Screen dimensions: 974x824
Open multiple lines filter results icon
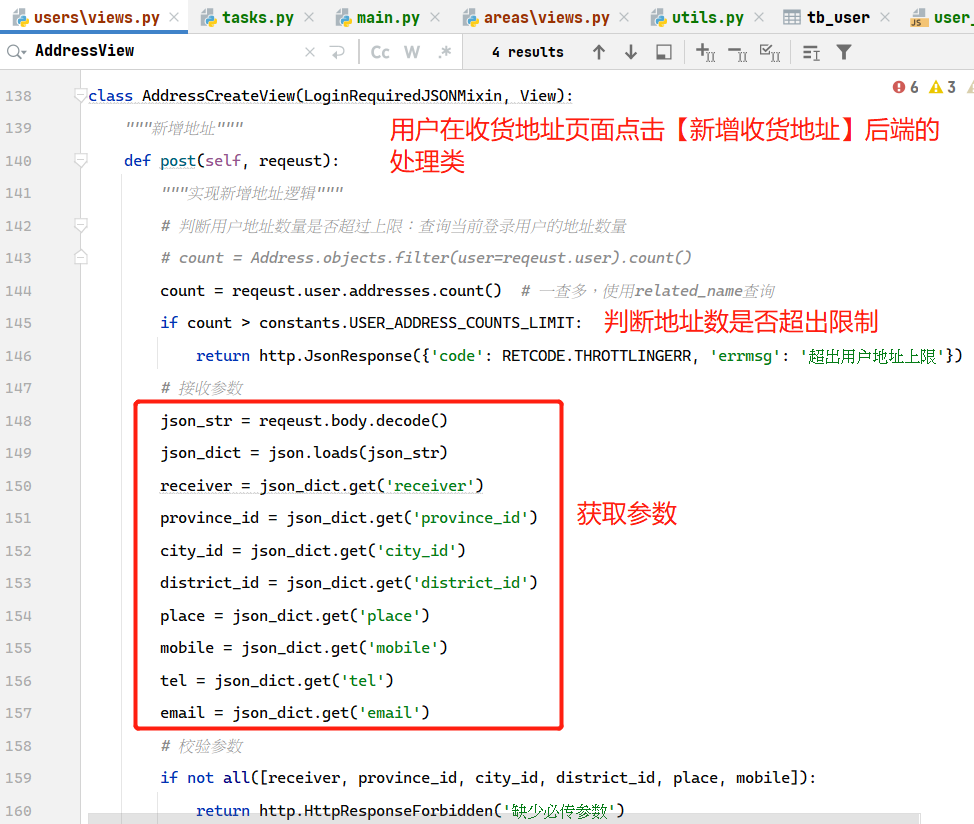[811, 53]
